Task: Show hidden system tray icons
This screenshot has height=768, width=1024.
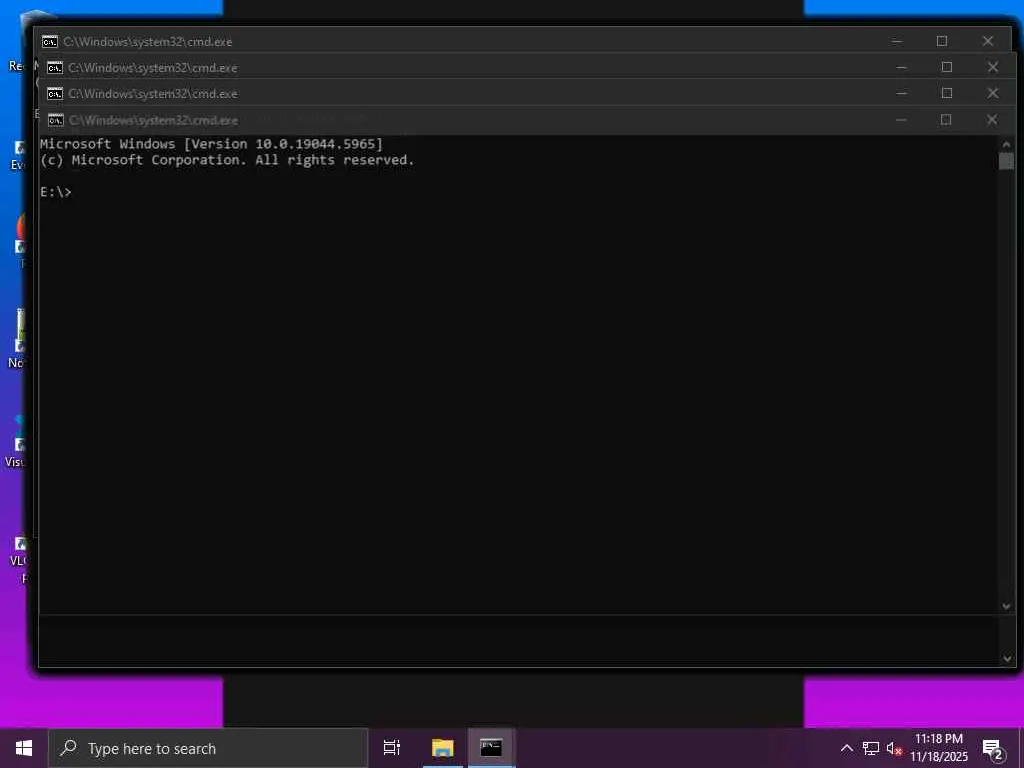Action: [x=846, y=748]
